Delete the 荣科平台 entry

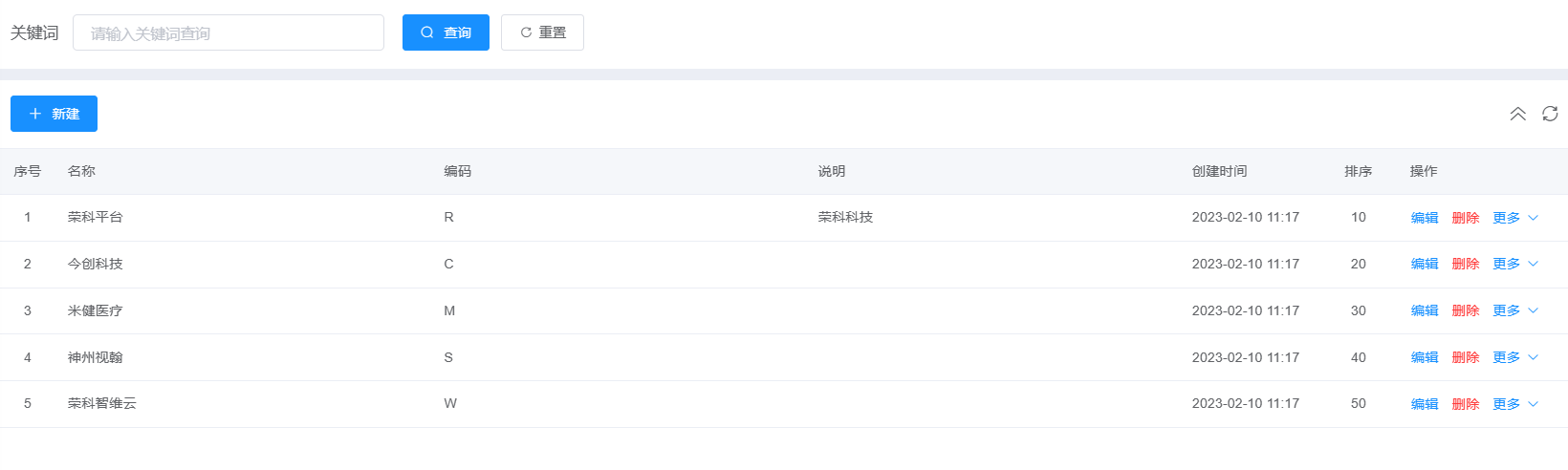[x=1465, y=218]
